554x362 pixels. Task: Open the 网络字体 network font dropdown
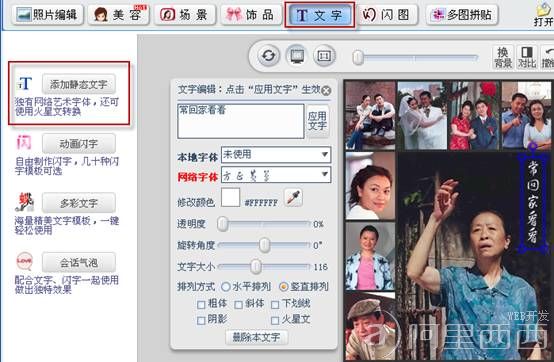point(276,175)
